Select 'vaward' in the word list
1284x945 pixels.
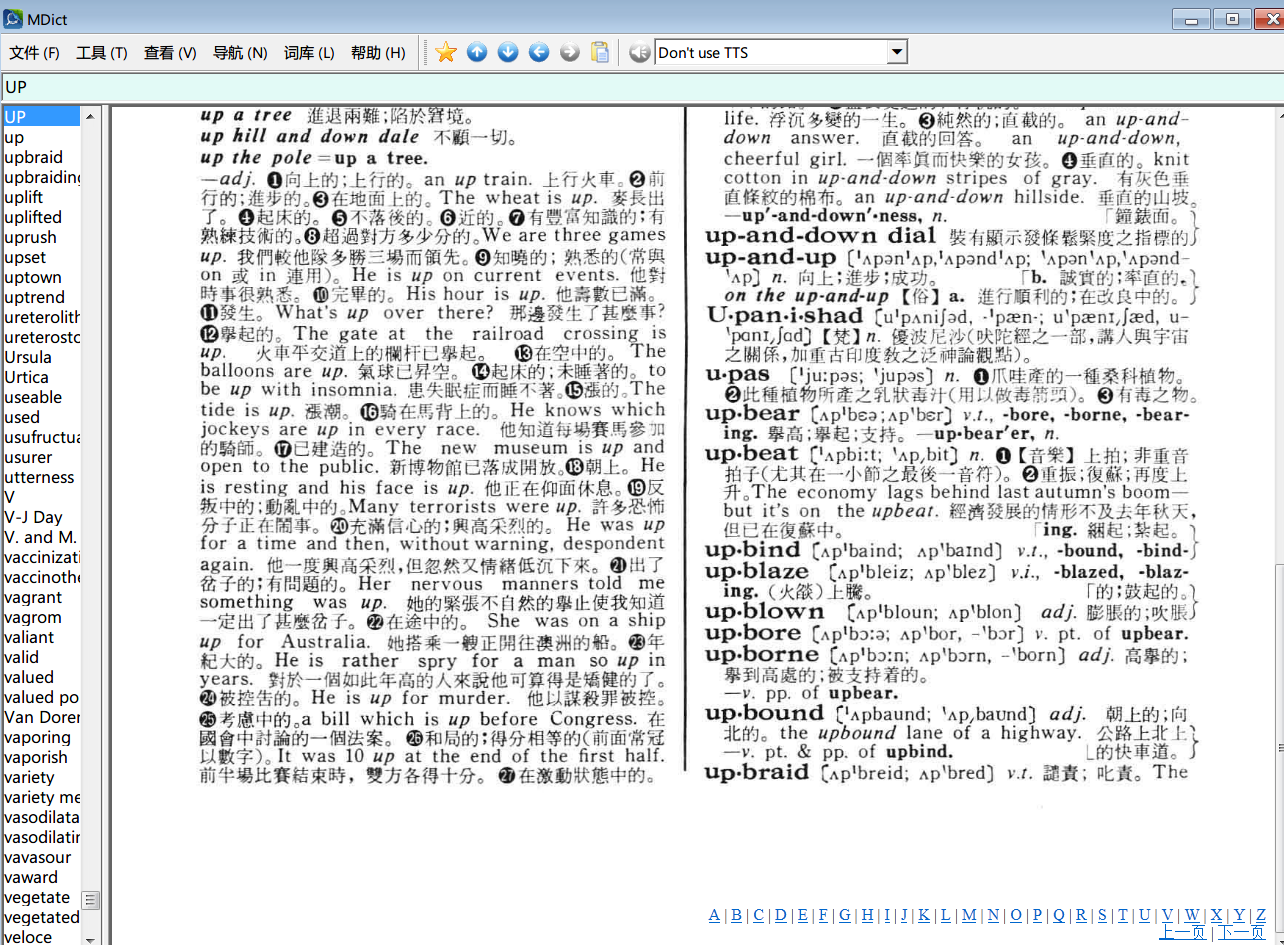pyautogui.click(x=31, y=877)
